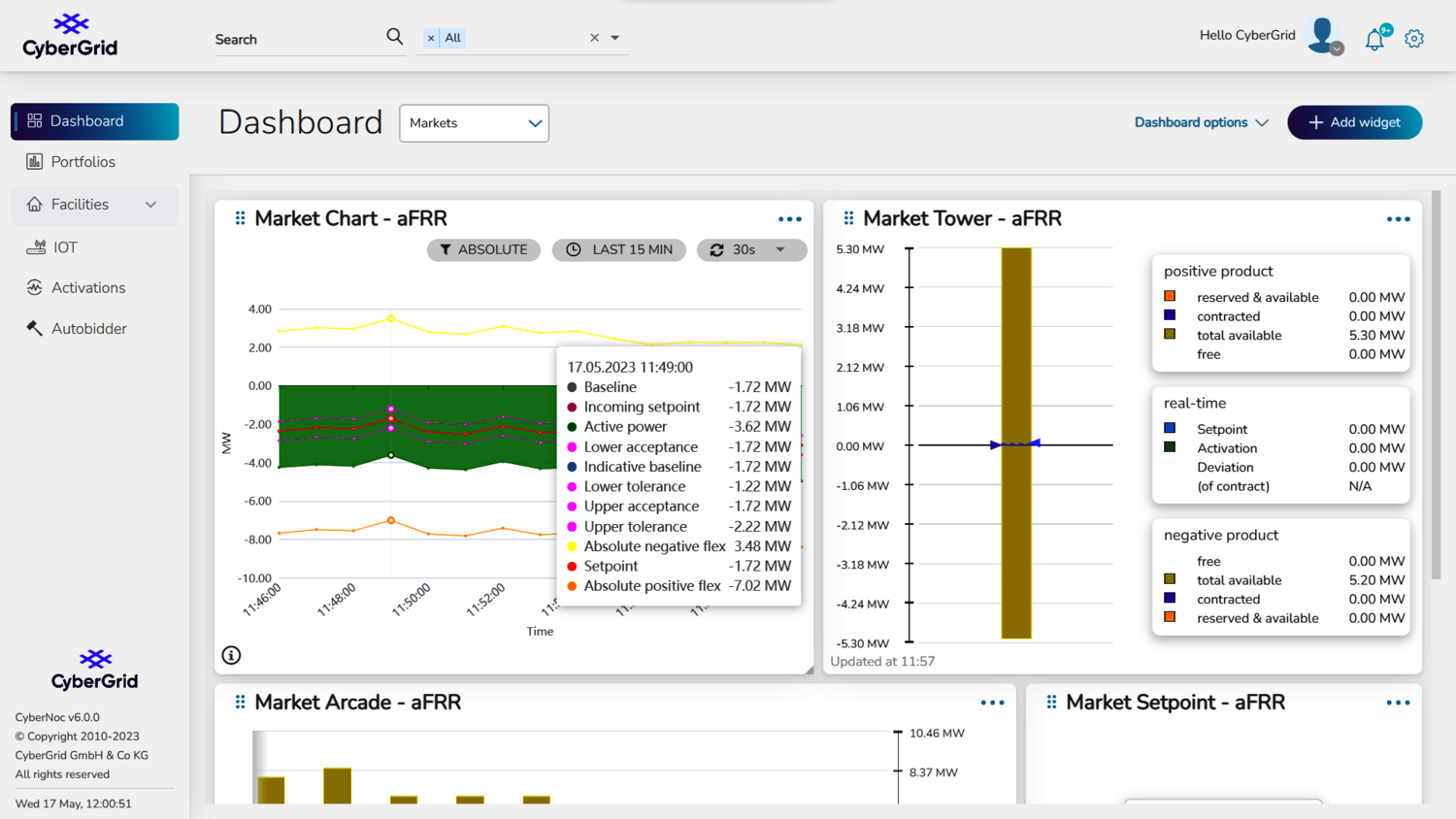Click the Add widget button
This screenshot has width=1456, height=819.
pyautogui.click(x=1354, y=122)
